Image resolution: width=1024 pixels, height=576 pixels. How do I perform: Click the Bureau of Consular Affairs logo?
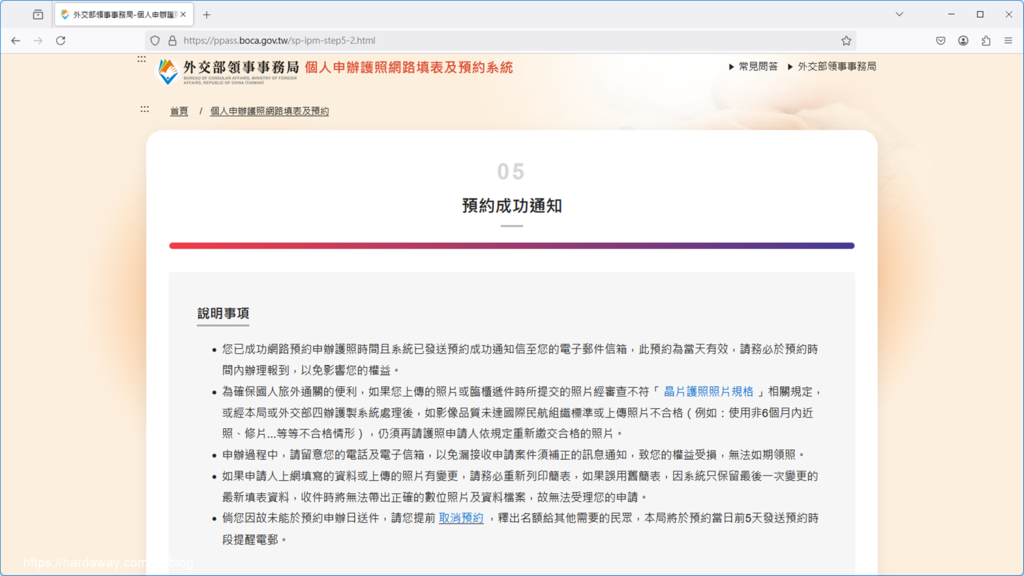pos(227,71)
